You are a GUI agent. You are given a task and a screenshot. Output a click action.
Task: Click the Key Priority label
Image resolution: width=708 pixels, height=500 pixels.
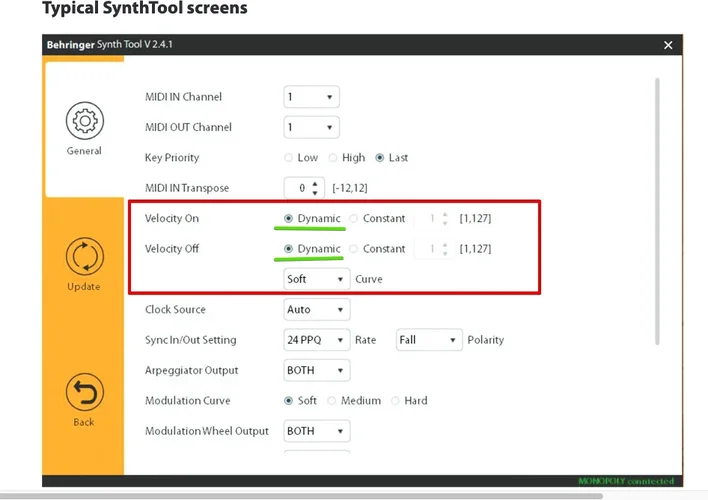click(x=172, y=158)
